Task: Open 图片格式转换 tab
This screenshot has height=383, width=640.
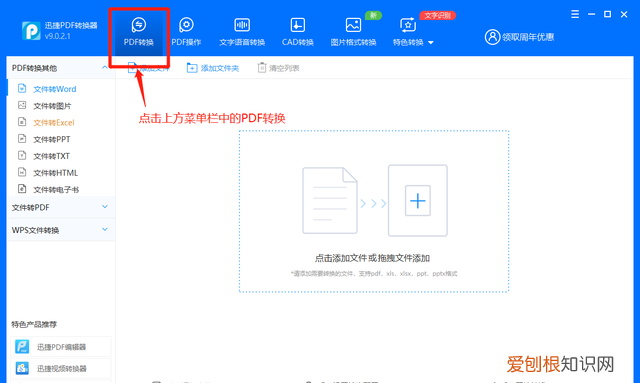Action: pos(353,31)
